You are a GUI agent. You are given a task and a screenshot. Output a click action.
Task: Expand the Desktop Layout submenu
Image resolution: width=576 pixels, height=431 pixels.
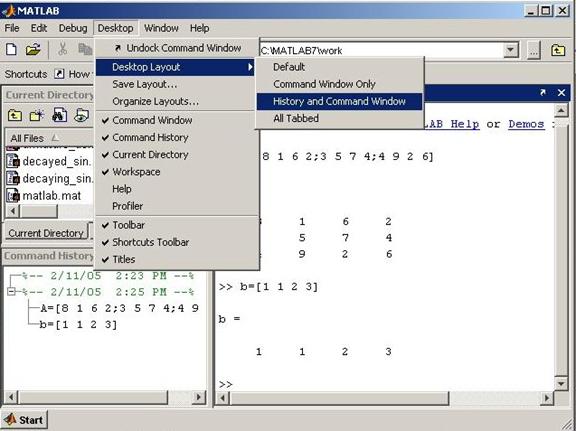point(175,67)
